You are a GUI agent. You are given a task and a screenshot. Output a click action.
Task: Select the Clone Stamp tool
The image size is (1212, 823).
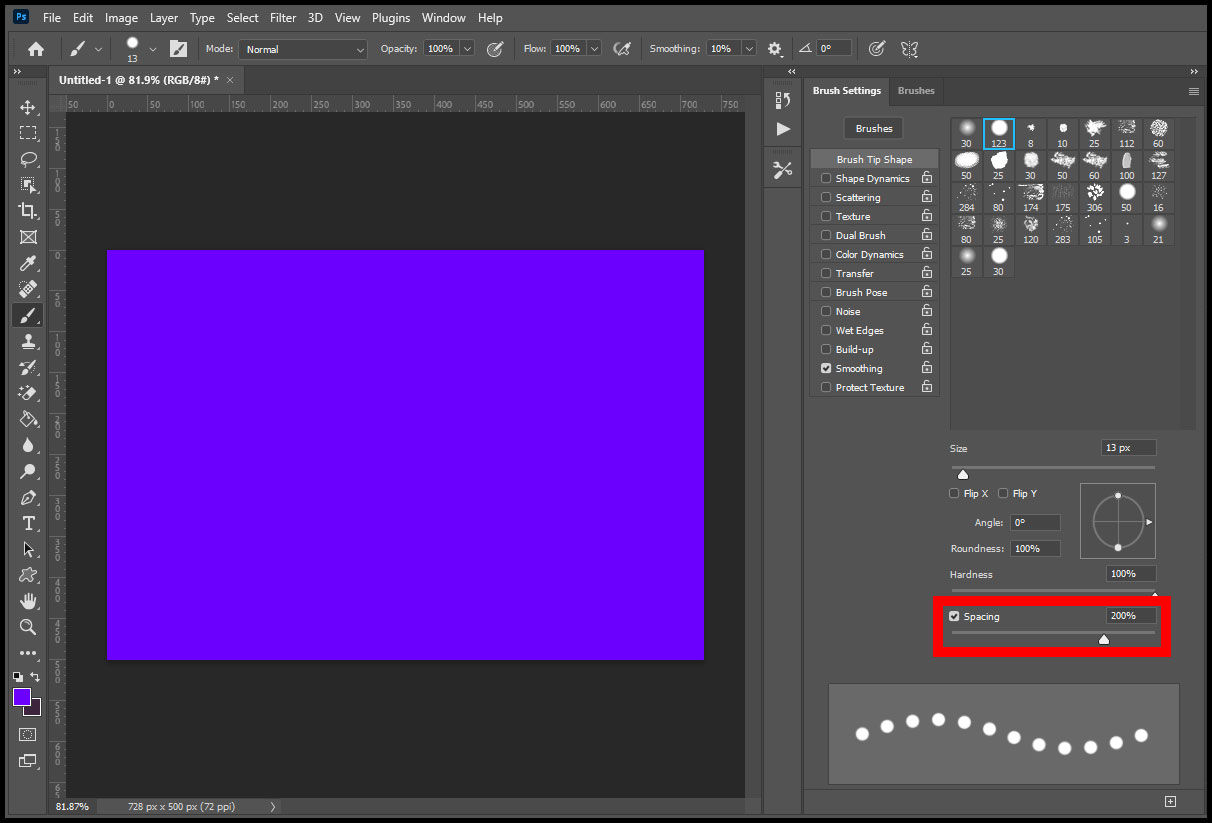pos(28,341)
